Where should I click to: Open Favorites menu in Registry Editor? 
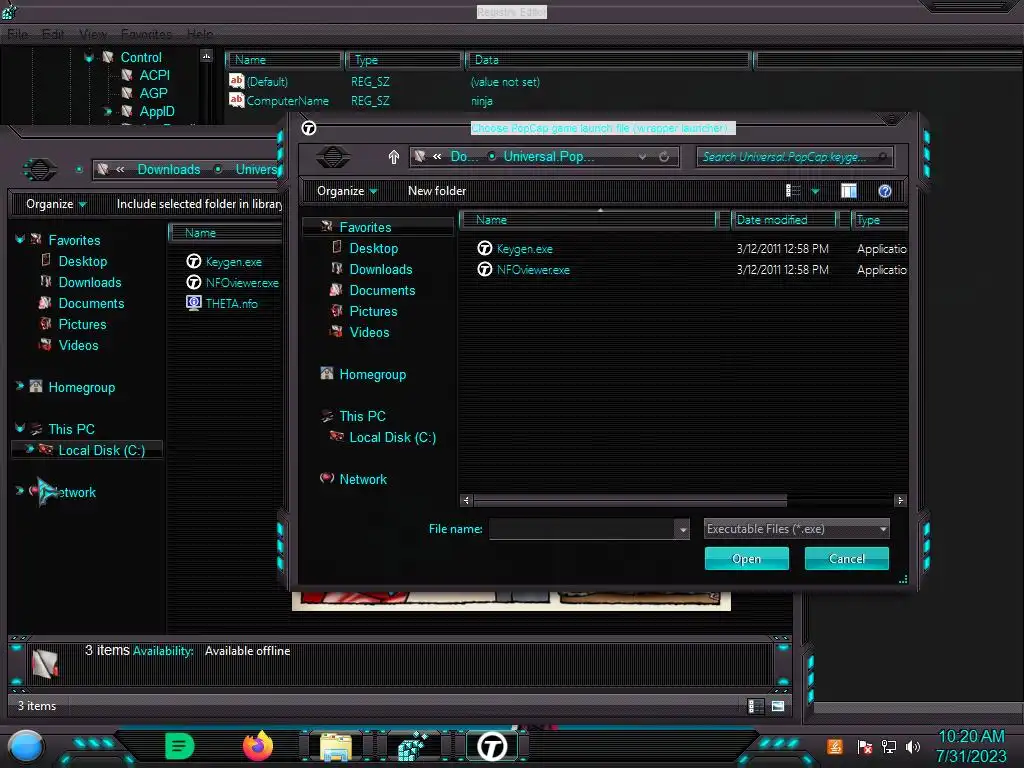click(x=146, y=34)
